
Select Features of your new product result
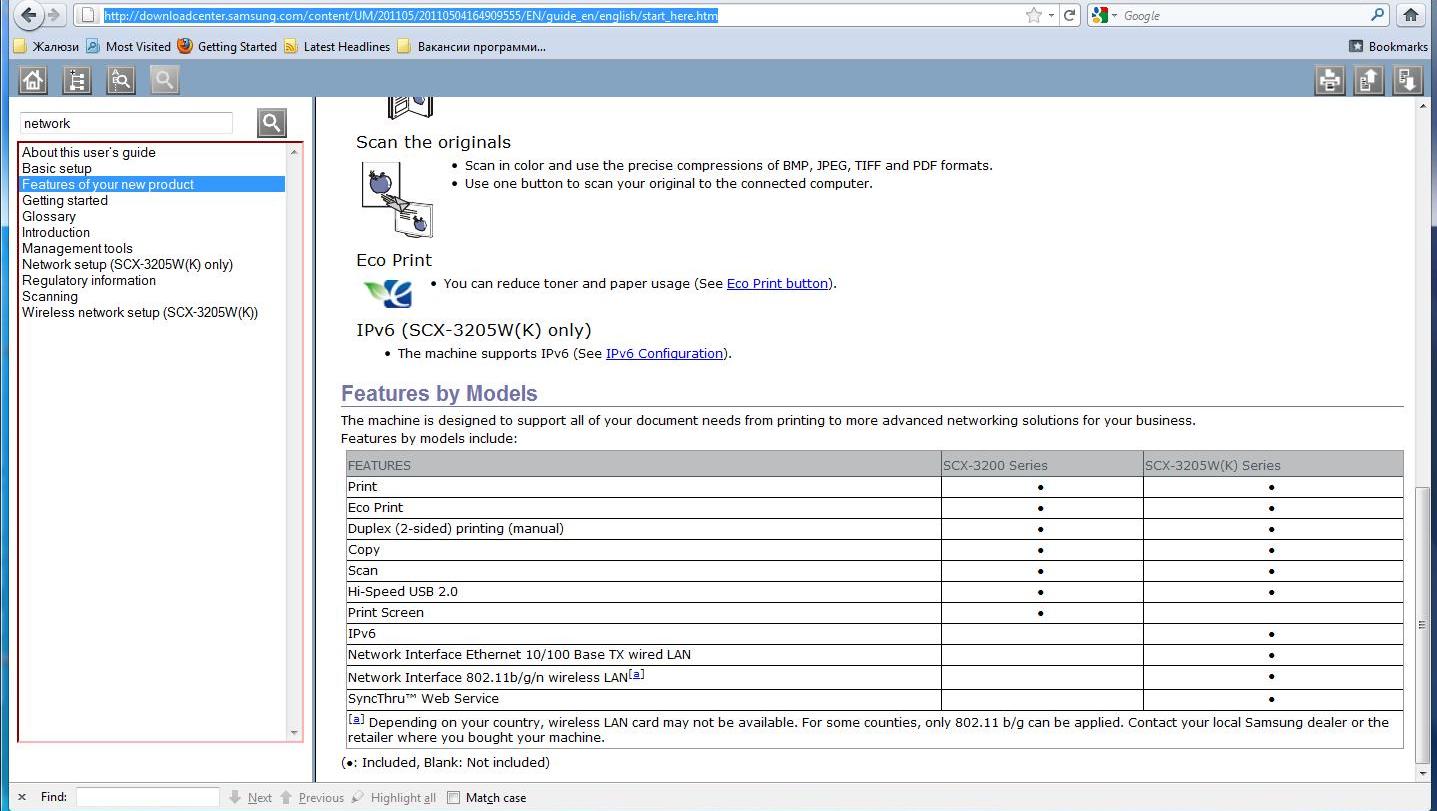(153, 184)
